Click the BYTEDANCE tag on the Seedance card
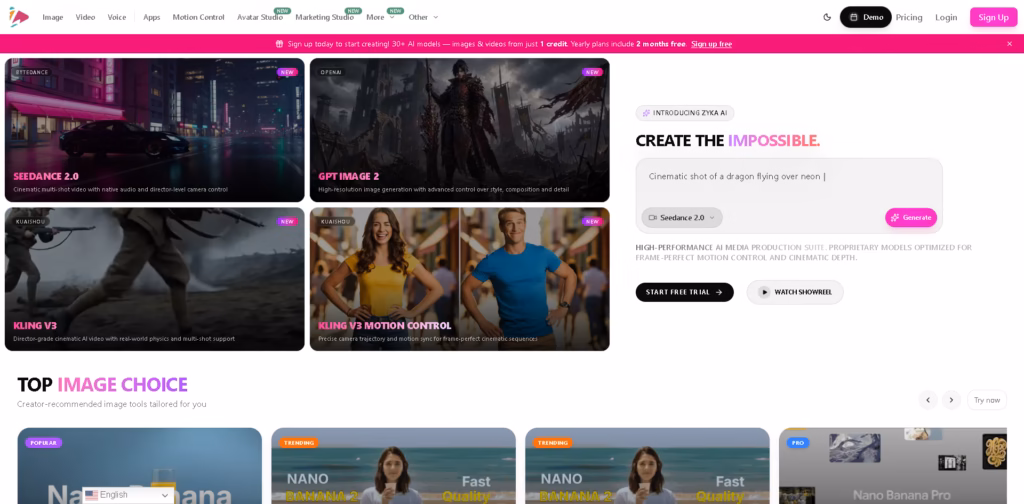 pyautogui.click(x=32, y=72)
